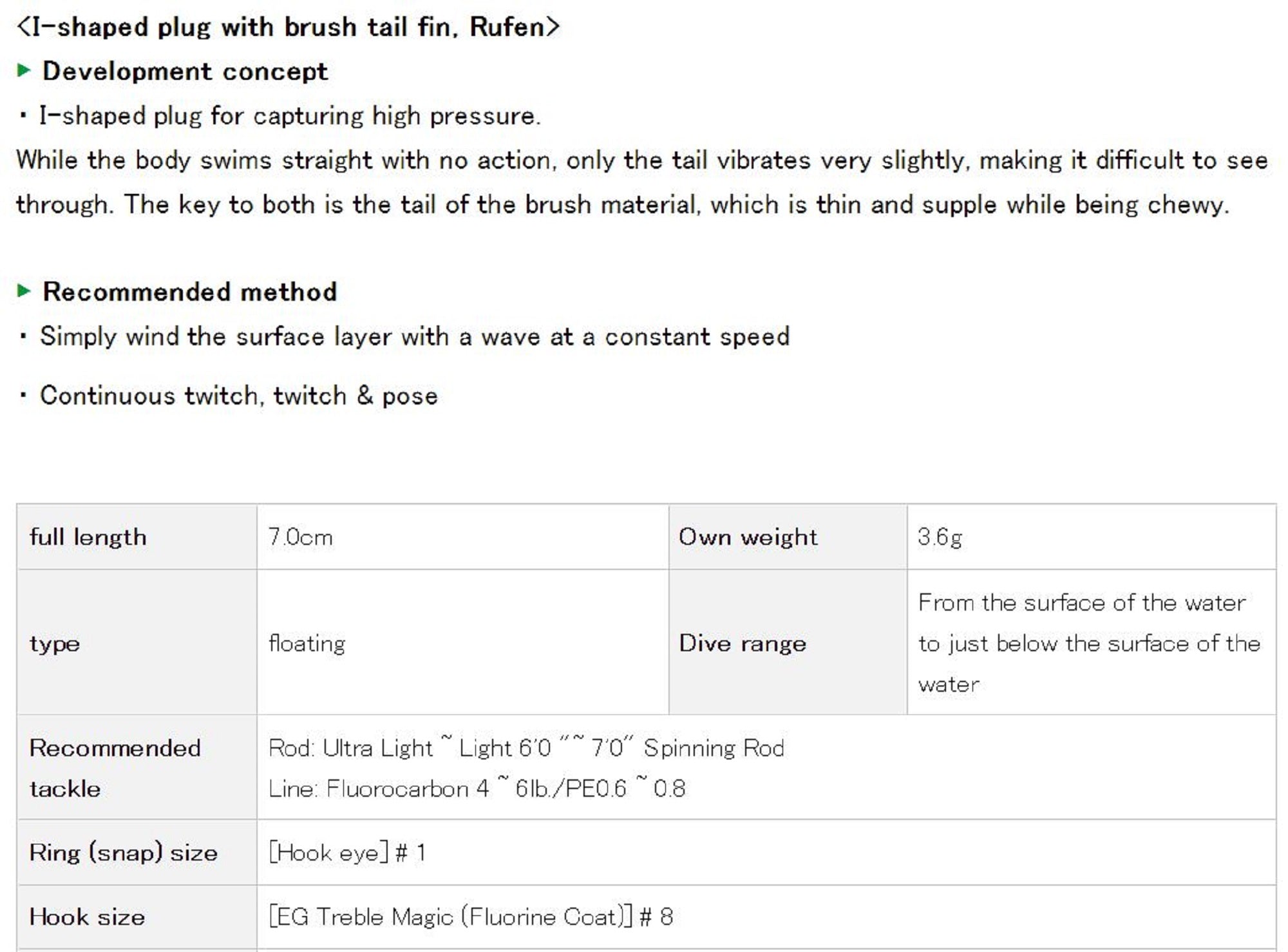The width and height of the screenshot is (1288, 952).
Task: Click the "Ring (snap) size" label
Action: [124, 853]
